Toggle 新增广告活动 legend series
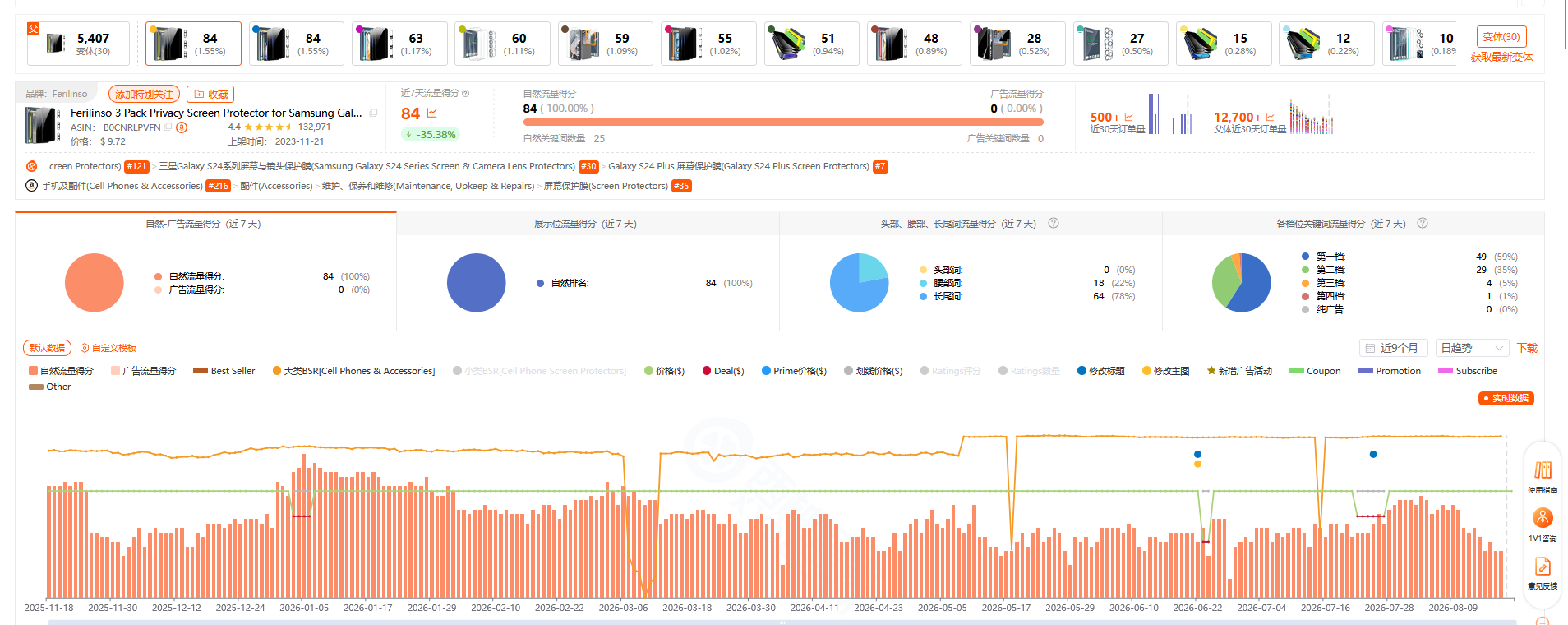The image size is (1568, 625). click(x=1239, y=371)
